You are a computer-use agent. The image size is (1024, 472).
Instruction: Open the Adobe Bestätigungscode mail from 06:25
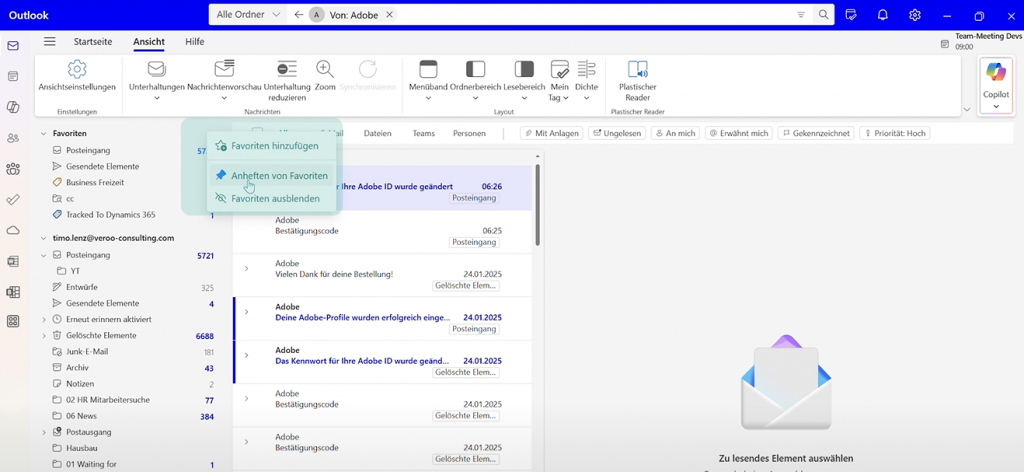[383, 232]
